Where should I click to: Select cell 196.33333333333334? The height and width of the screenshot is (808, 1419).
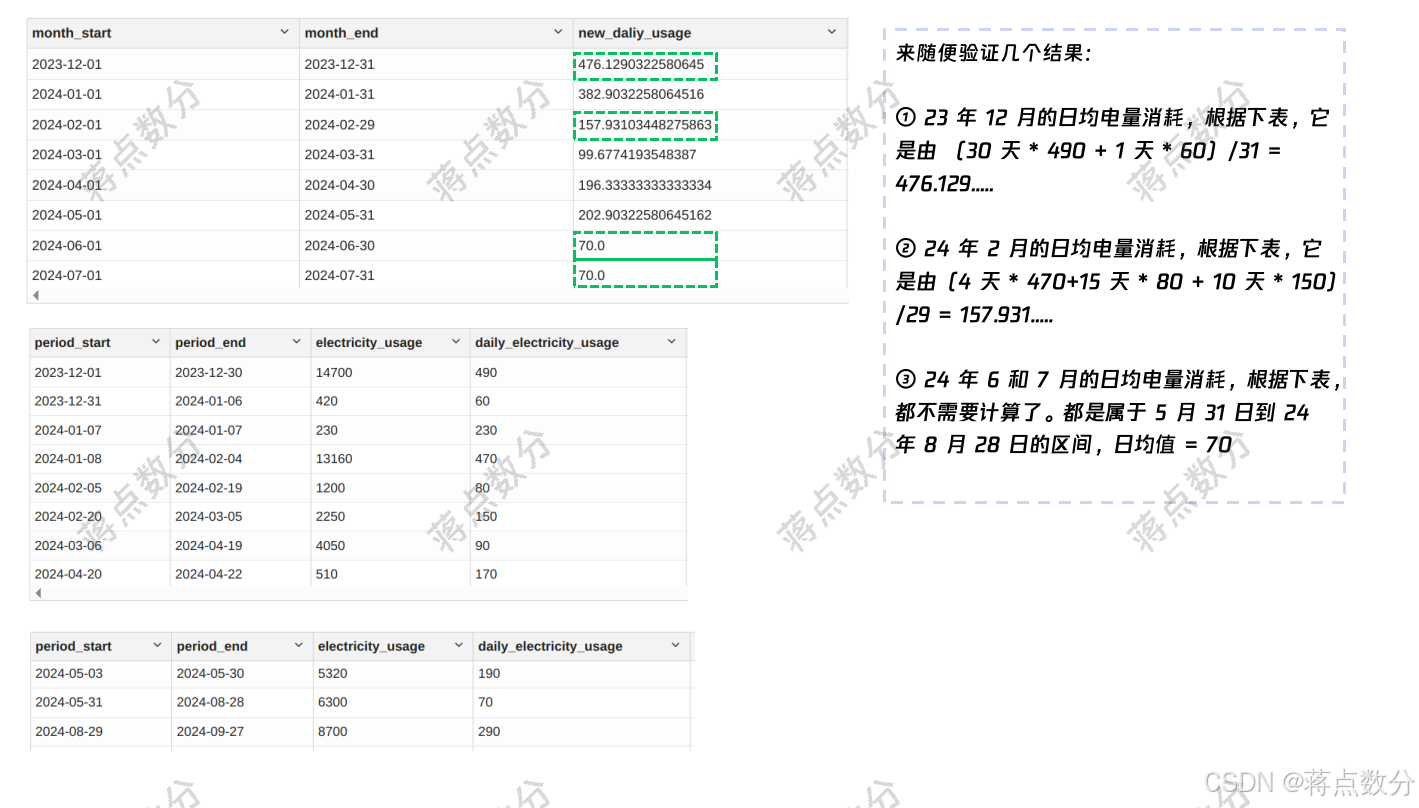click(710, 185)
